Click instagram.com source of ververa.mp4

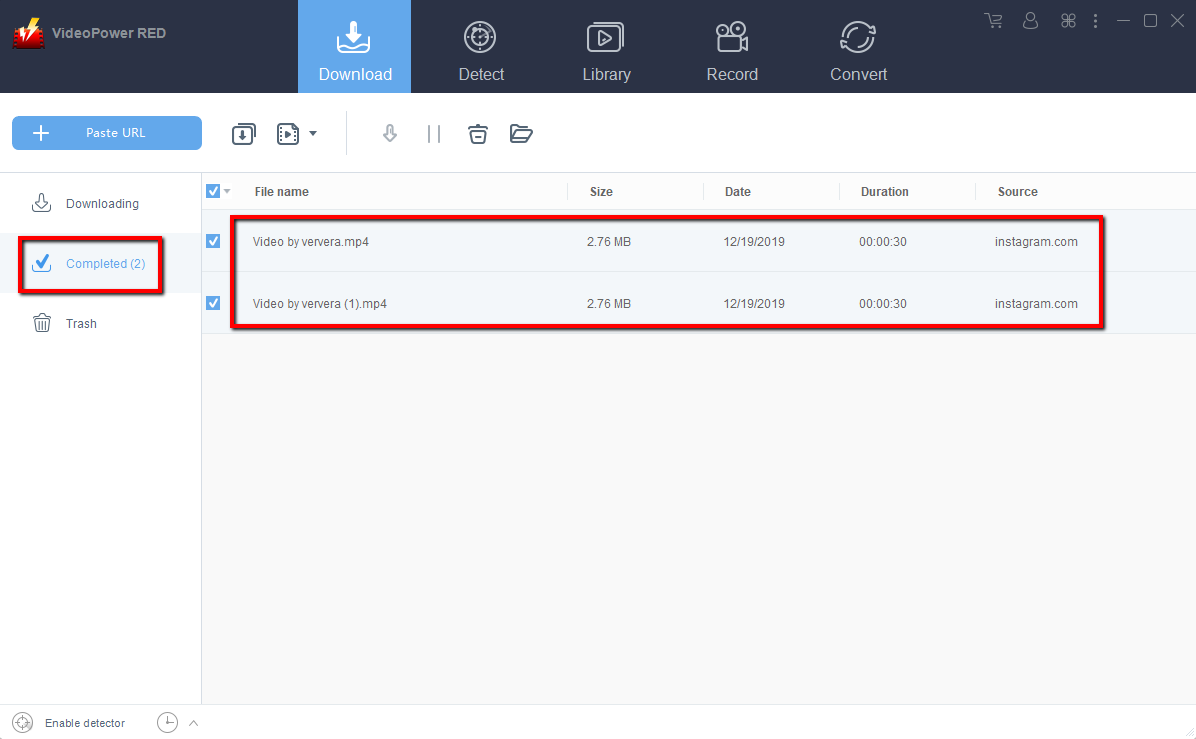pyautogui.click(x=1036, y=242)
